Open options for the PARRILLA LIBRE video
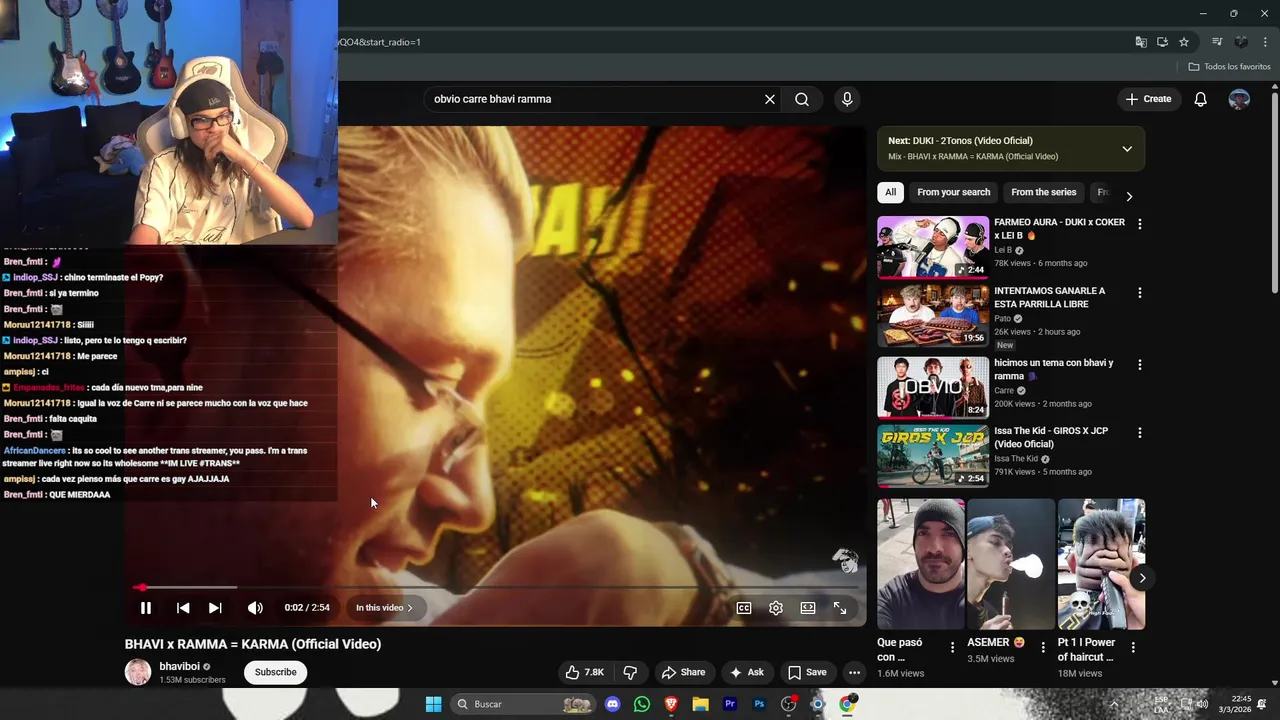 point(1139,293)
